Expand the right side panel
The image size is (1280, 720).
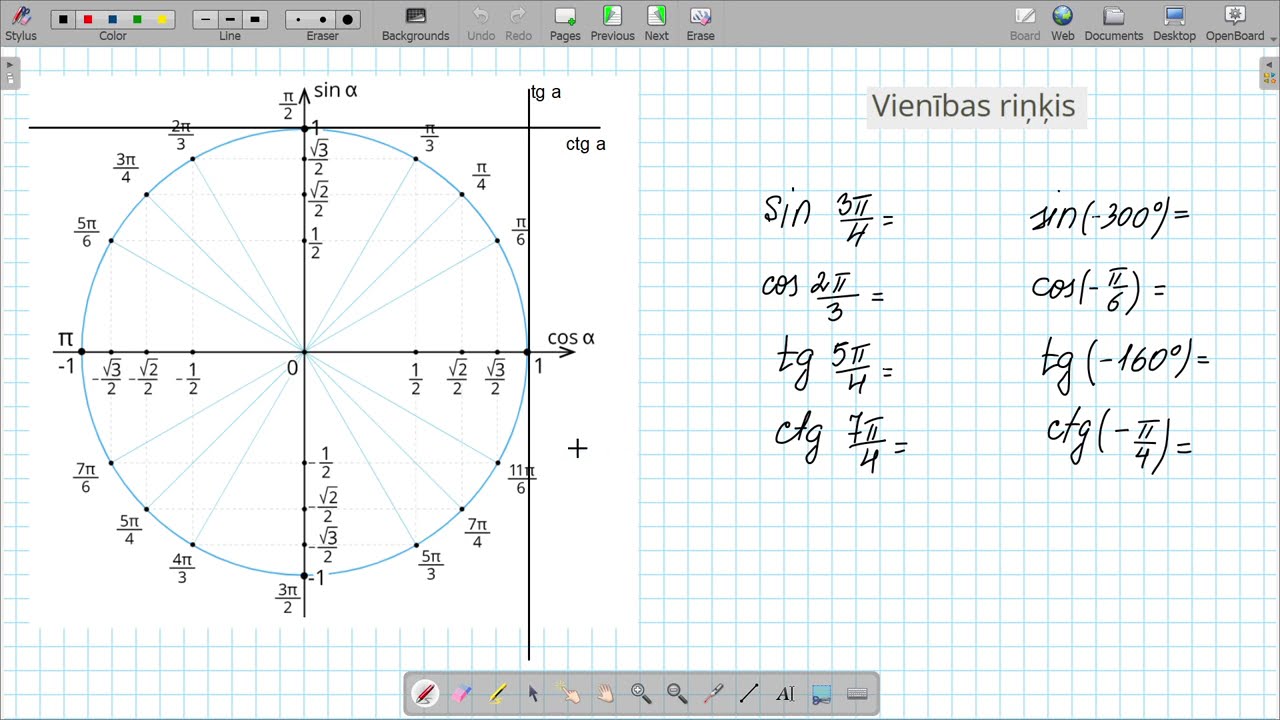click(x=1269, y=73)
